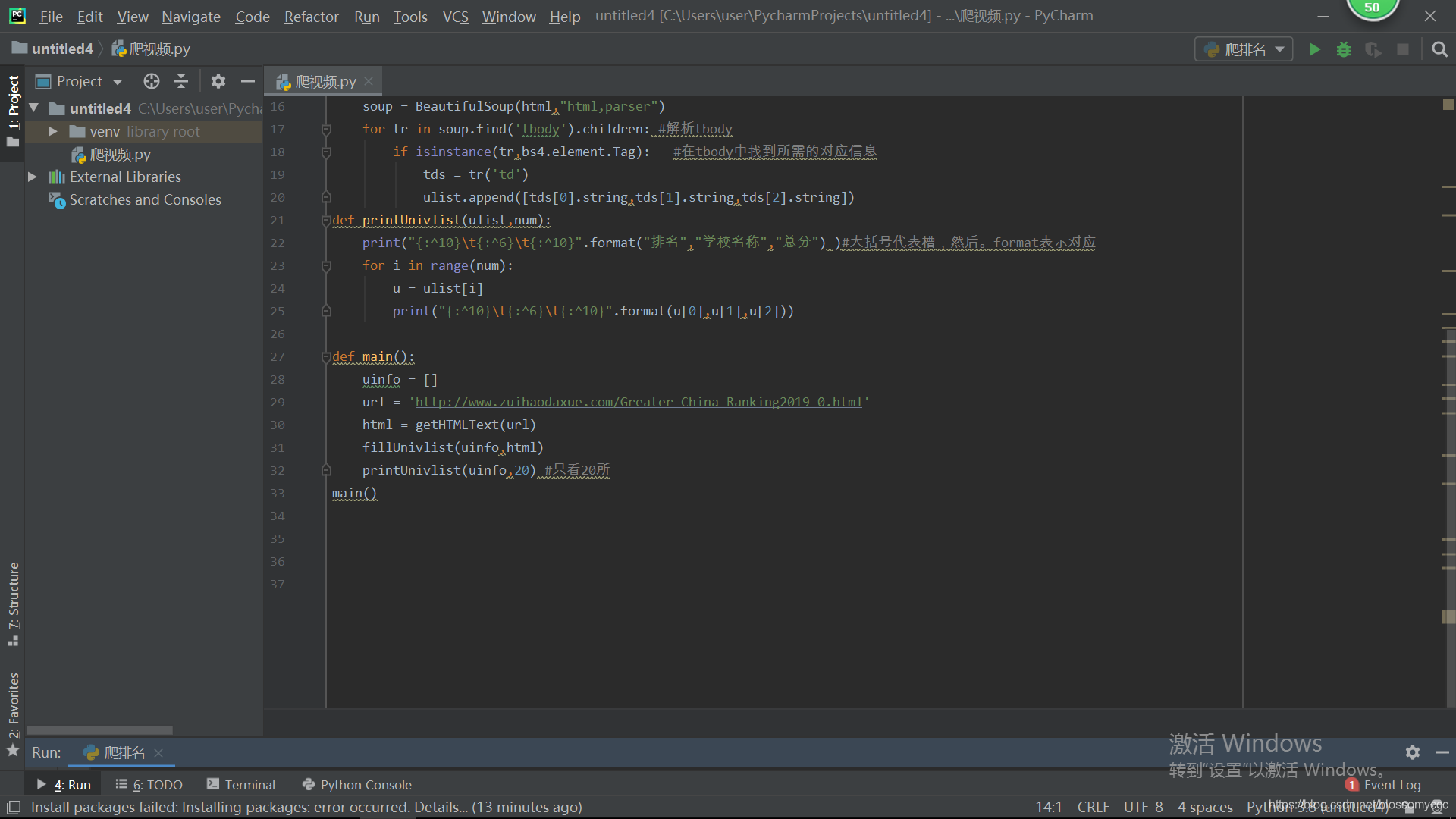Click the zuihaodaxue.com URL in line 29
1456x819 pixels.
tap(639, 402)
